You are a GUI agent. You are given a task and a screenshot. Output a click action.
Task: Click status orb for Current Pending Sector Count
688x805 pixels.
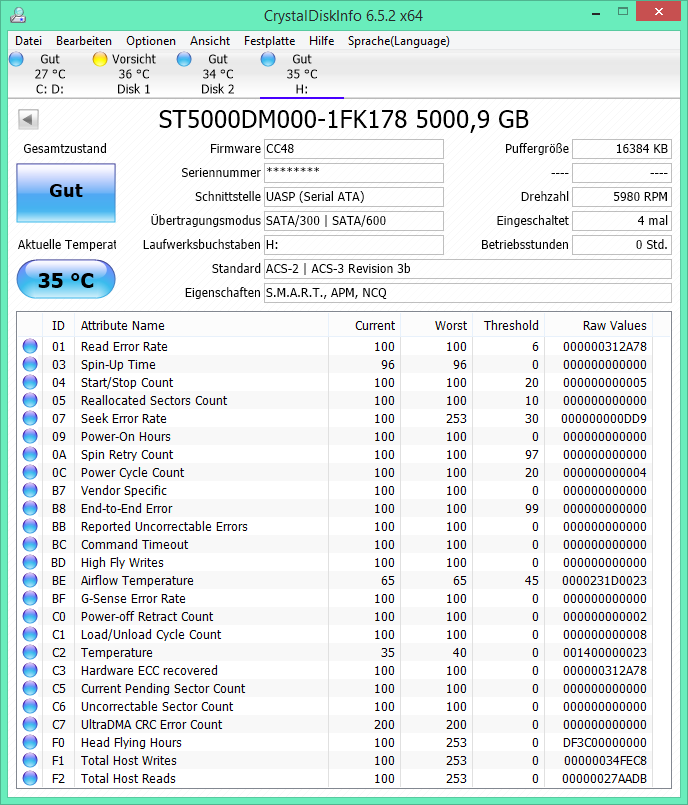click(x=30, y=687)
